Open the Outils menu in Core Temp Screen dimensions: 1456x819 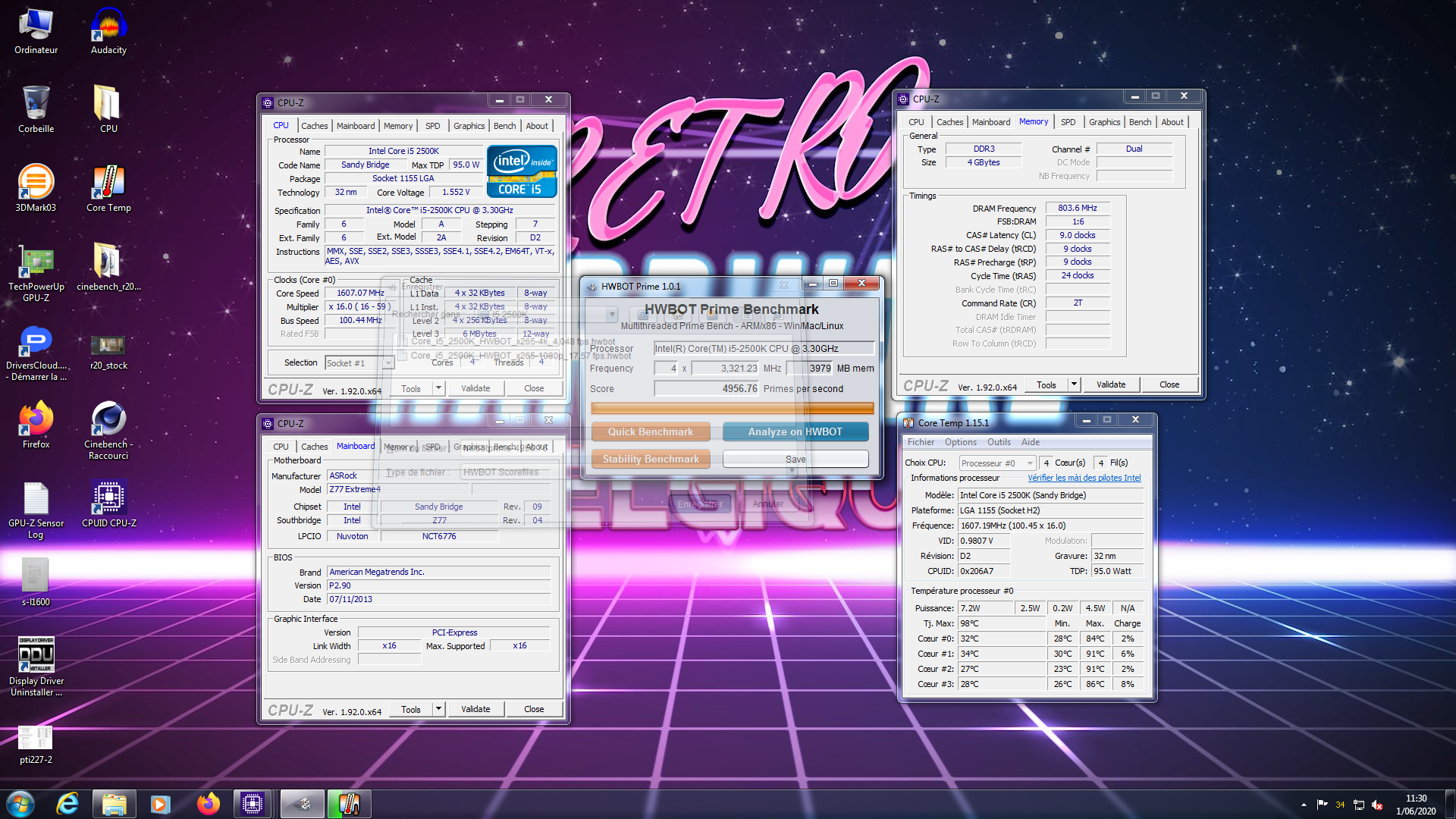click(x=999, y=442)
